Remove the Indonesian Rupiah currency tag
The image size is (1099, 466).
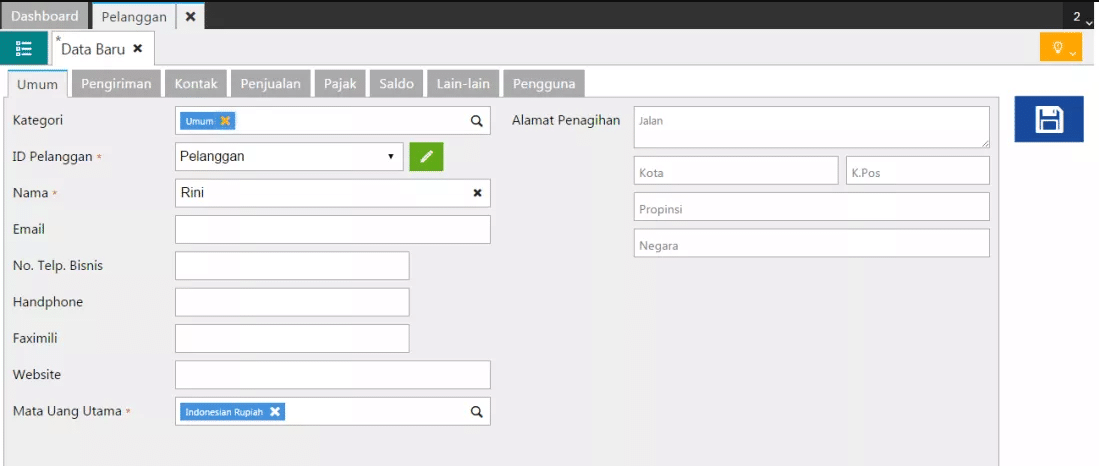(275, 411)
